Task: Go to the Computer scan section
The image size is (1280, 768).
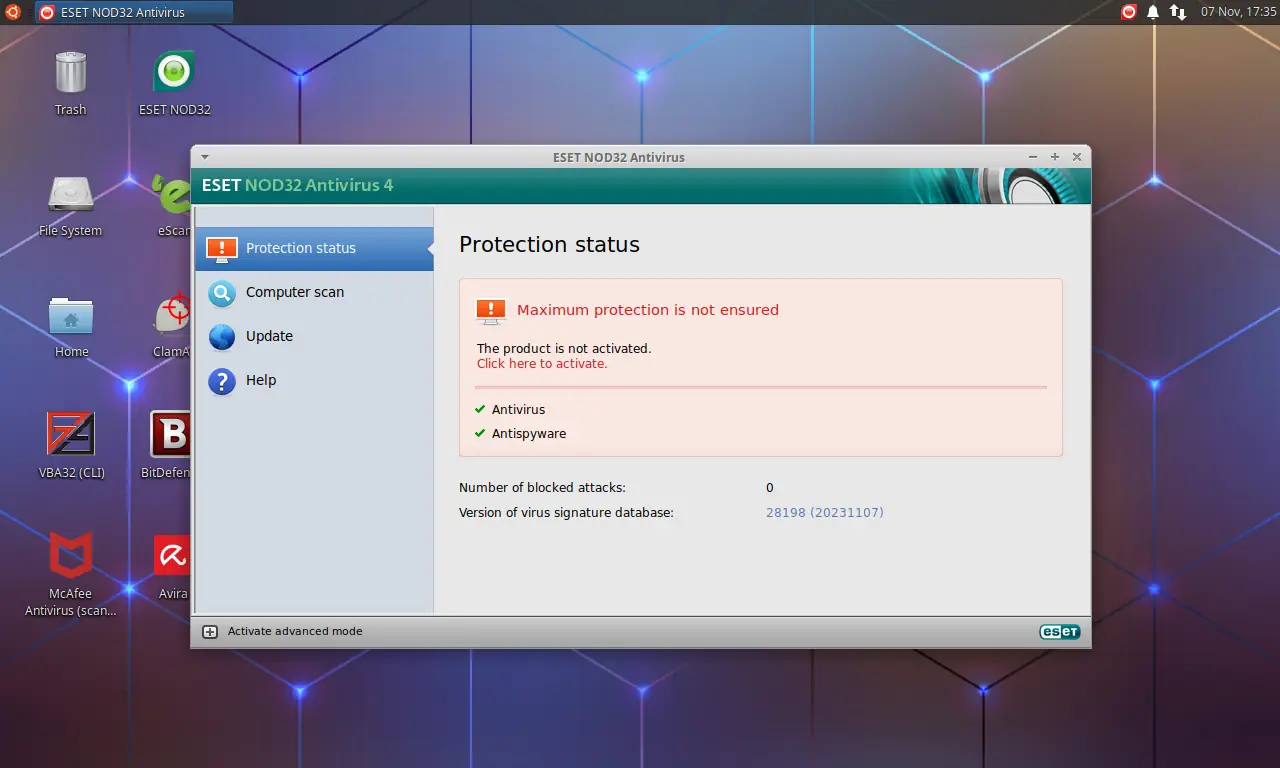Action: (314, 292)
